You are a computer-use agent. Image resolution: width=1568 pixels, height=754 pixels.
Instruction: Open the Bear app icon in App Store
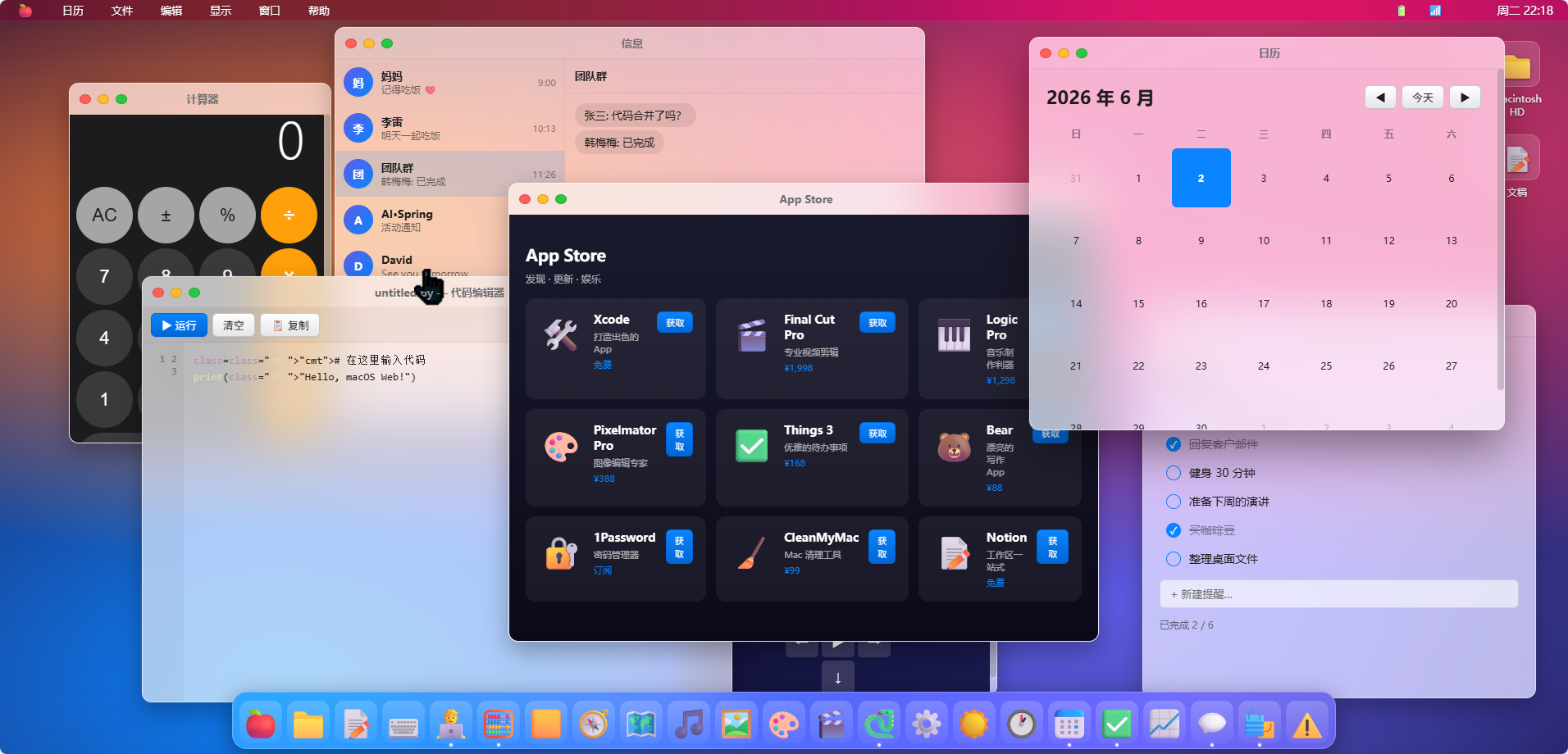click(x=954, y=446)
